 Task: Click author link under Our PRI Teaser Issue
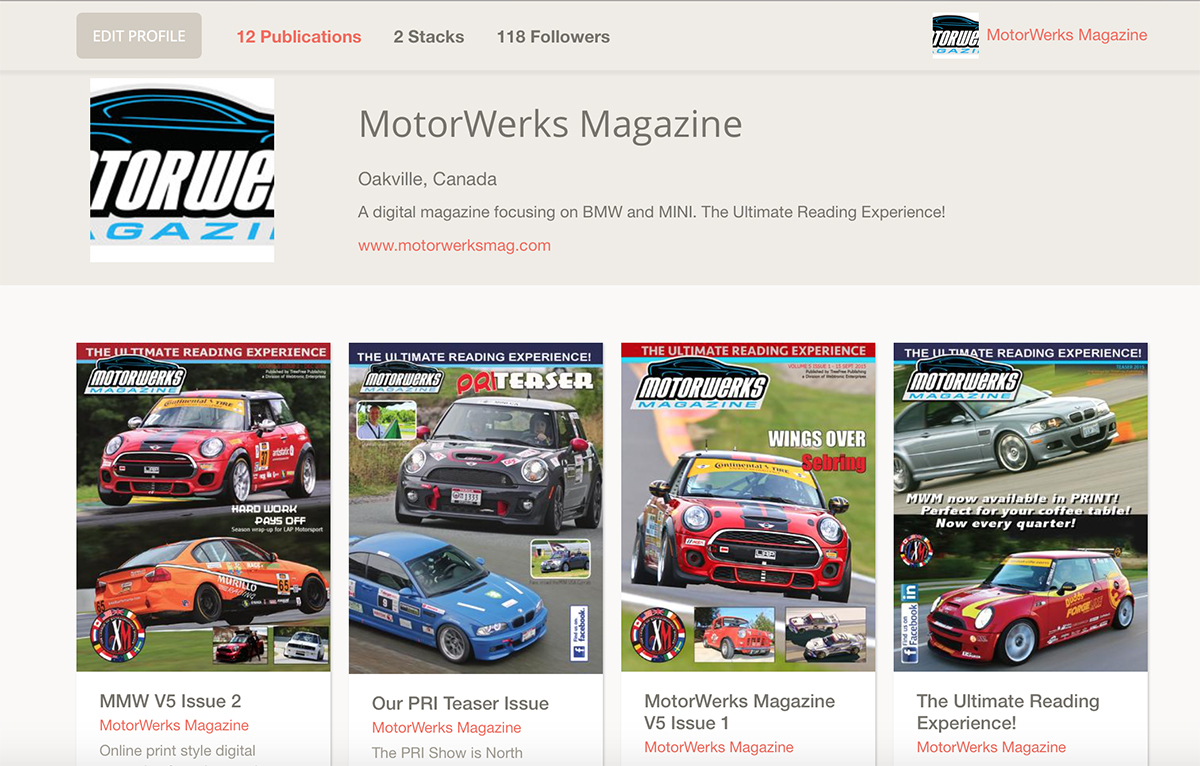pos(446,728)
